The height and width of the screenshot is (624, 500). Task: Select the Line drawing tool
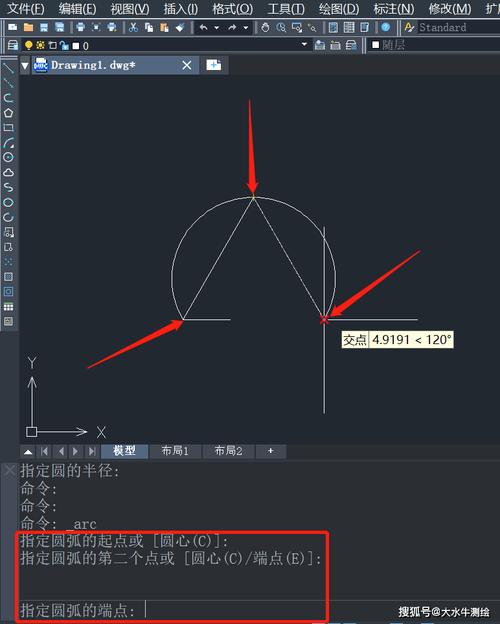8,68
